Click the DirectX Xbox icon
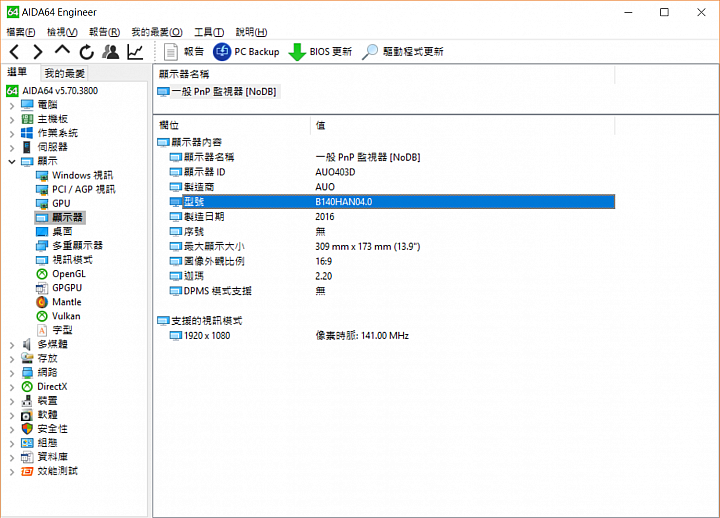The height and width of the screenshot is (518, 720). [x=27, y=387]
